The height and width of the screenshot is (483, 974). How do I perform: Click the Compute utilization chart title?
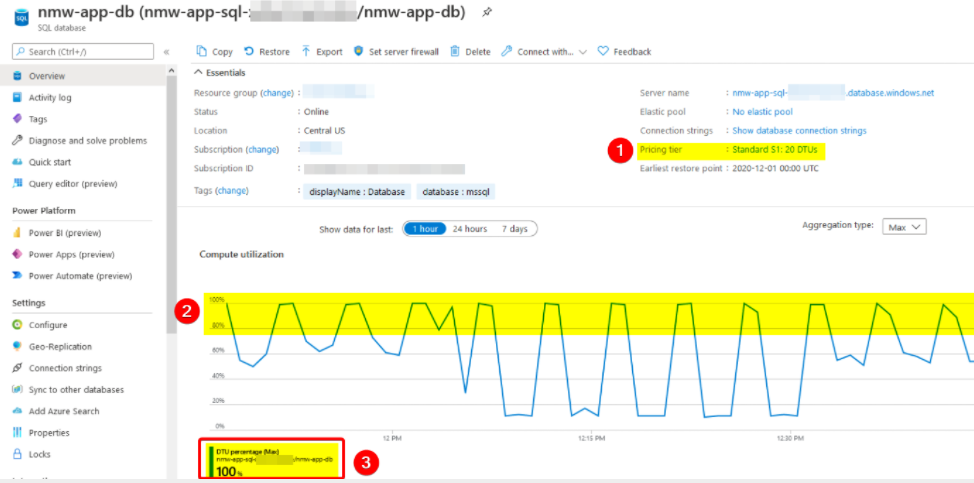(x=241, y=255)
